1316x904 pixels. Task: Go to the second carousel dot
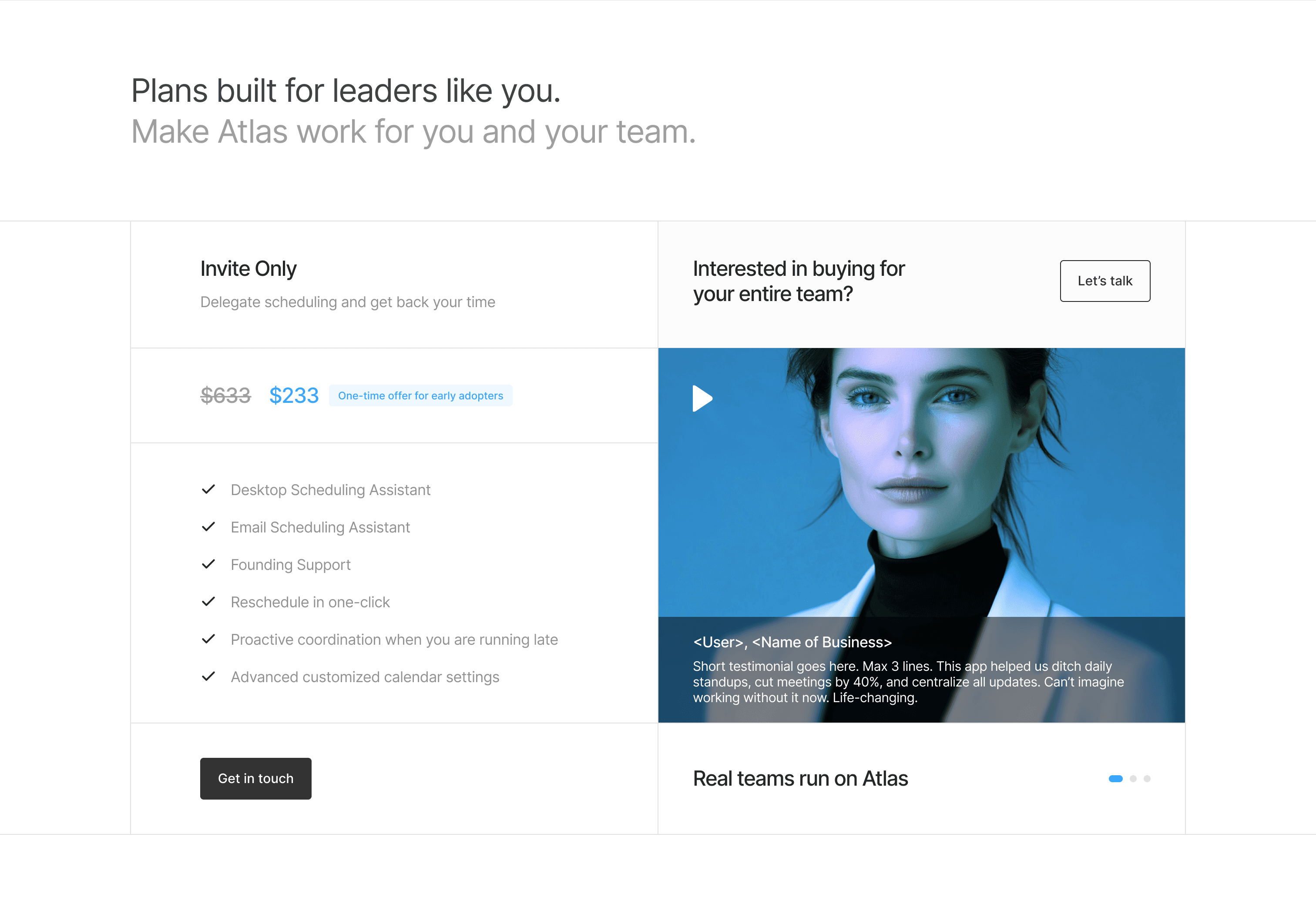click(x=1133, y=779)
